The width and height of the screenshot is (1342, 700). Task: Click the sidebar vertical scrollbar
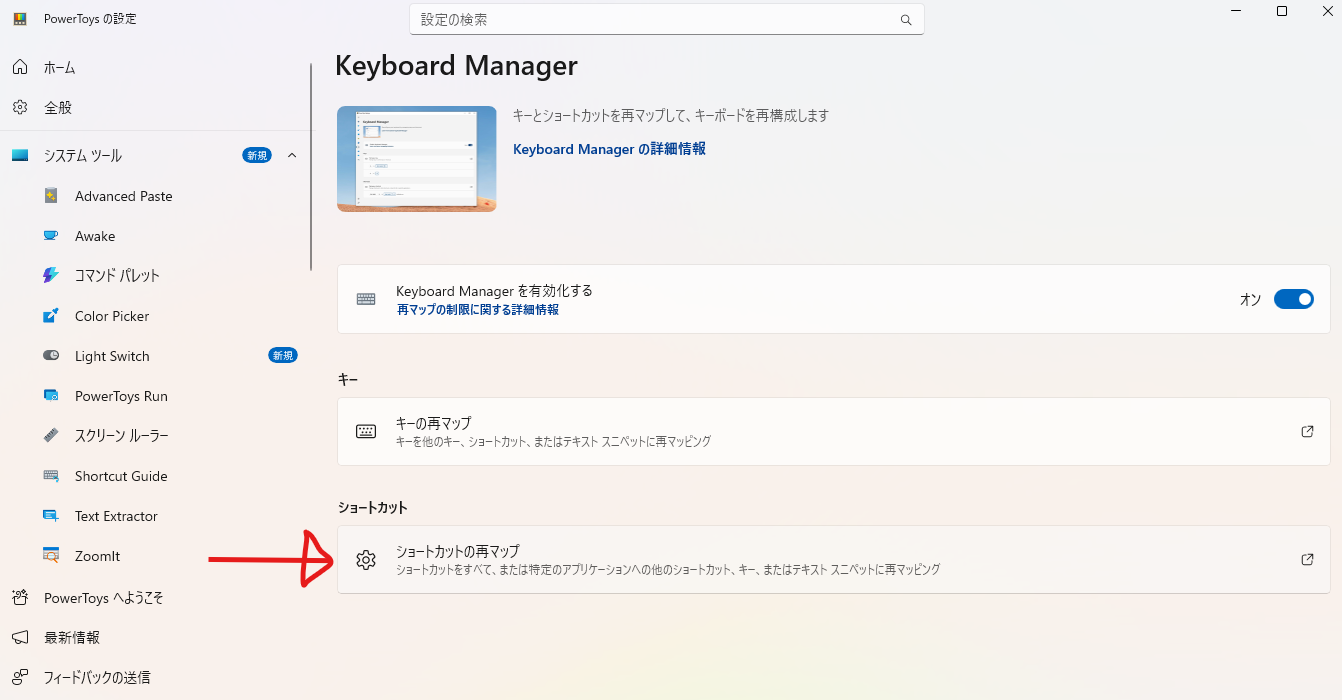pos(311,167)
